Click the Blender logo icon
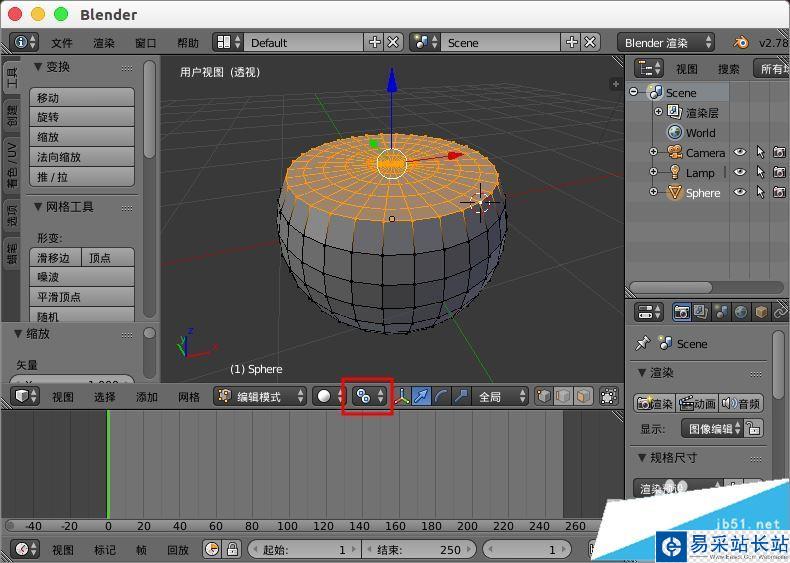 coord(740,42)
